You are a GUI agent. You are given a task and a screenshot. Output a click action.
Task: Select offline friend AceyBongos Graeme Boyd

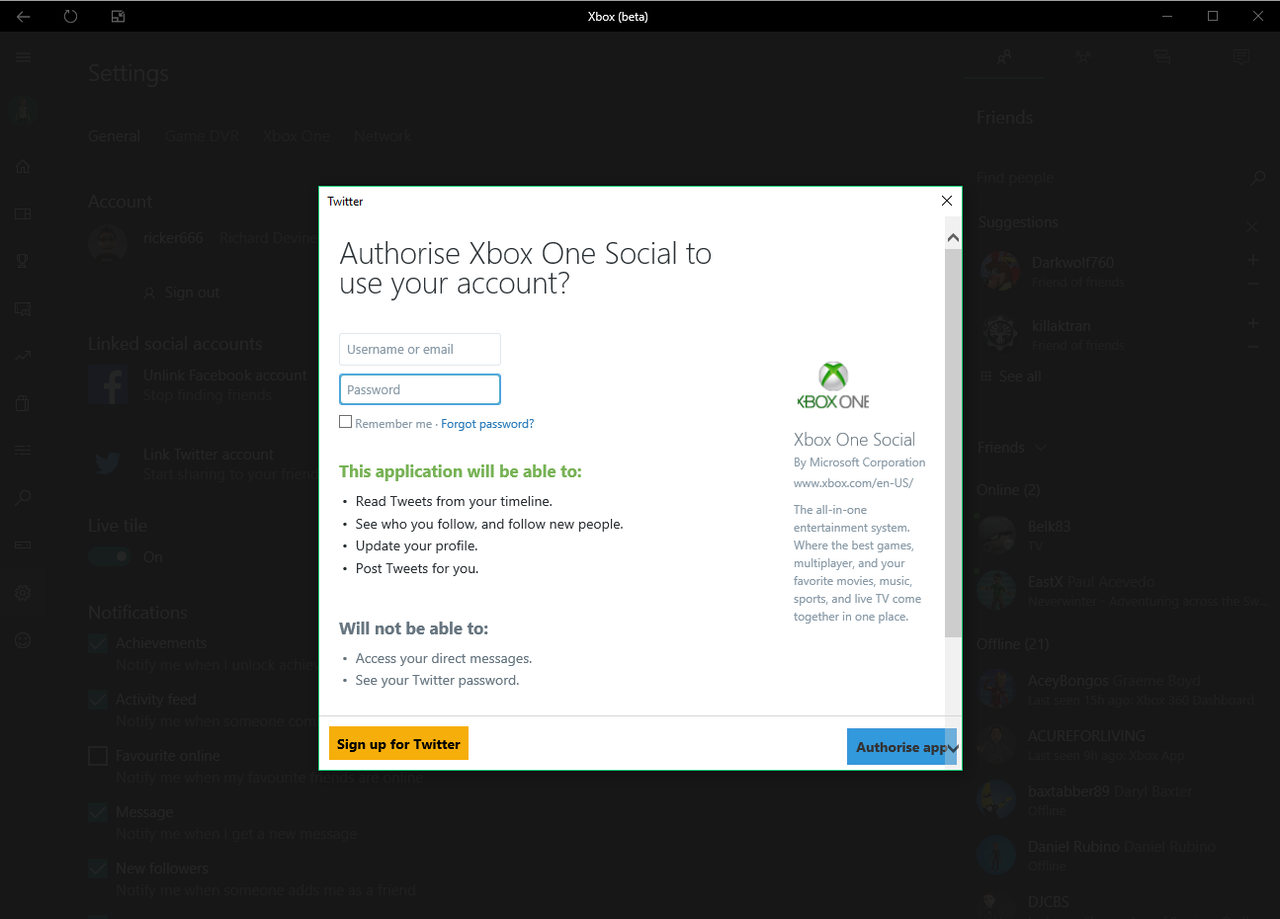[x=1123, y=690]
